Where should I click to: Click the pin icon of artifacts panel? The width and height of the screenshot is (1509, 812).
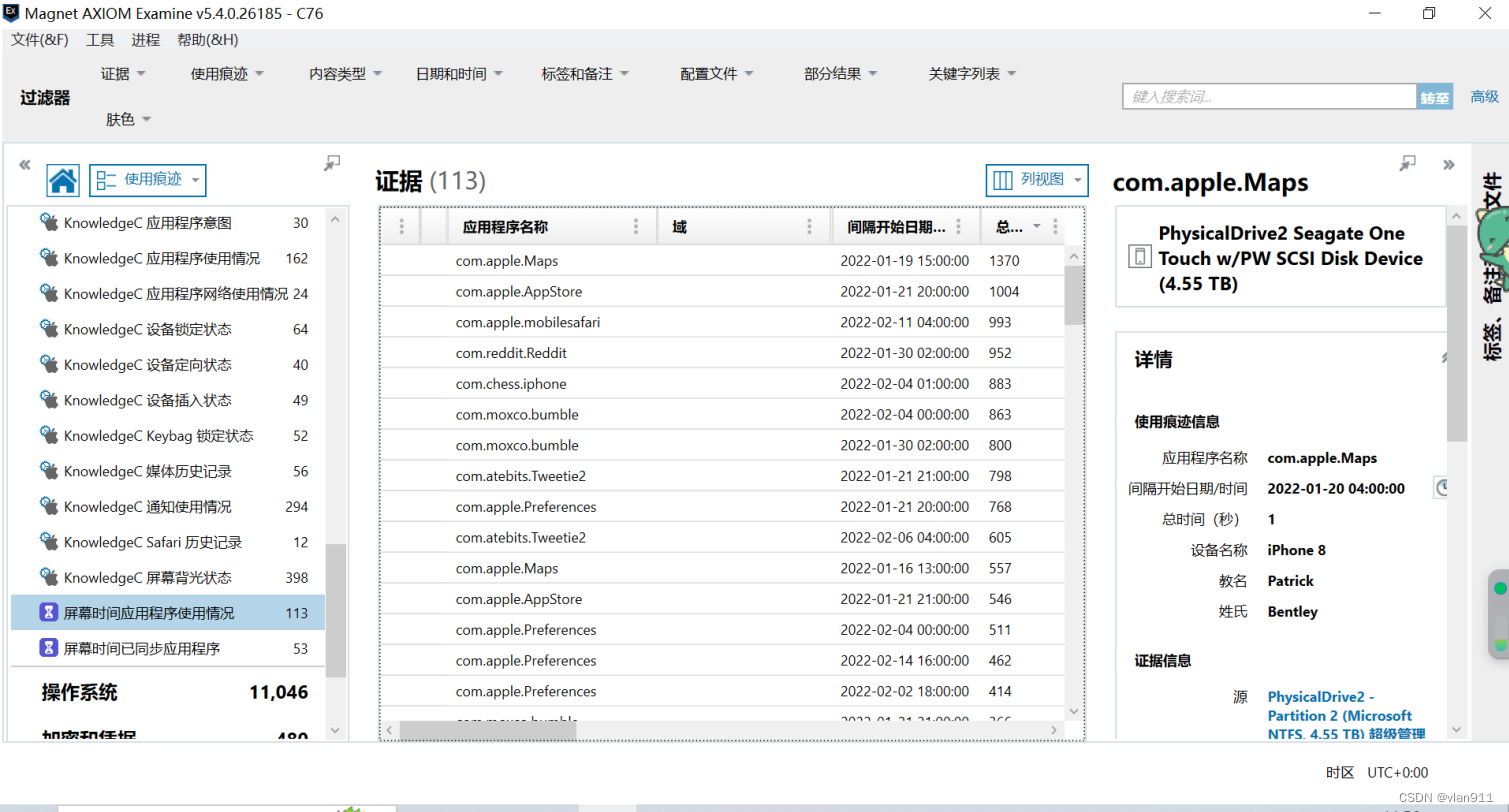pos(333,163)
